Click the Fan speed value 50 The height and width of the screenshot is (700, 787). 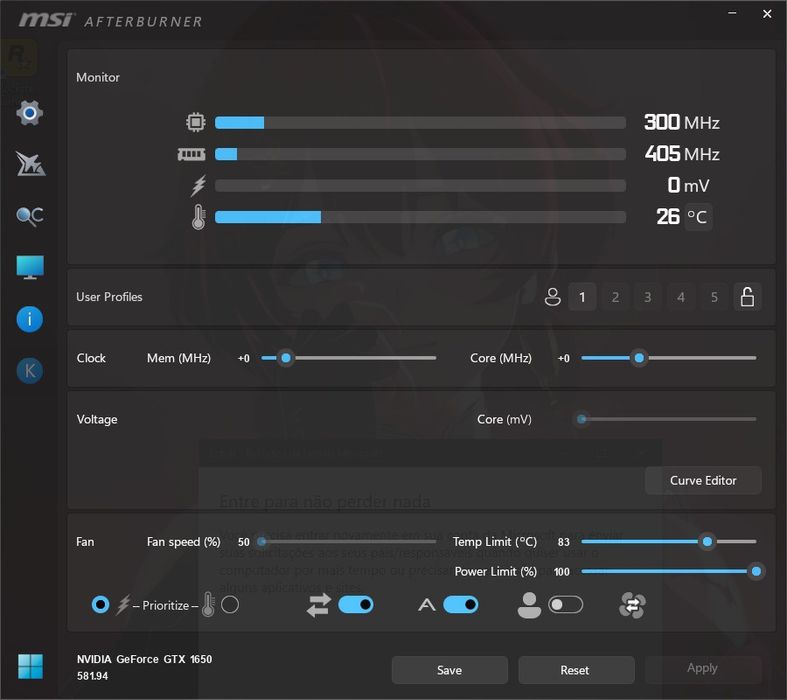(x=243, y=542)
